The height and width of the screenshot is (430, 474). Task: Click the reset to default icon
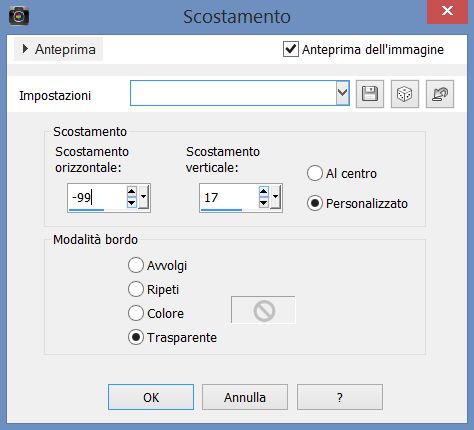pos(440,94)
